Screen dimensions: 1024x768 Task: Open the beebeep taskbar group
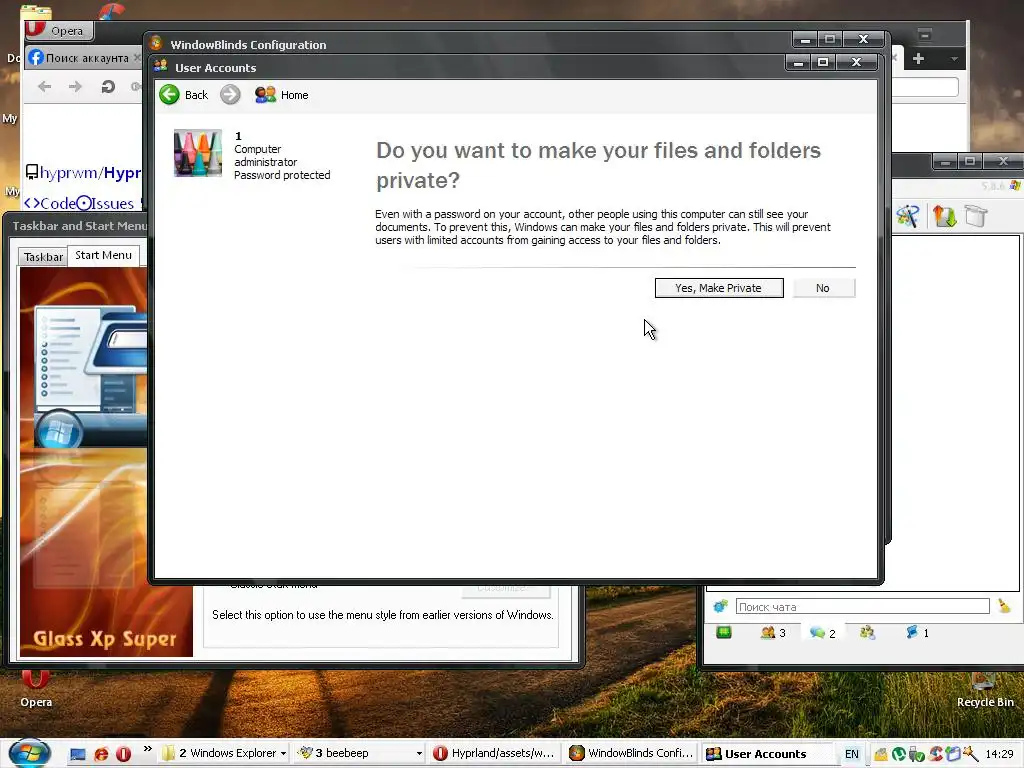pyautogui.click(x=359, y=753)
